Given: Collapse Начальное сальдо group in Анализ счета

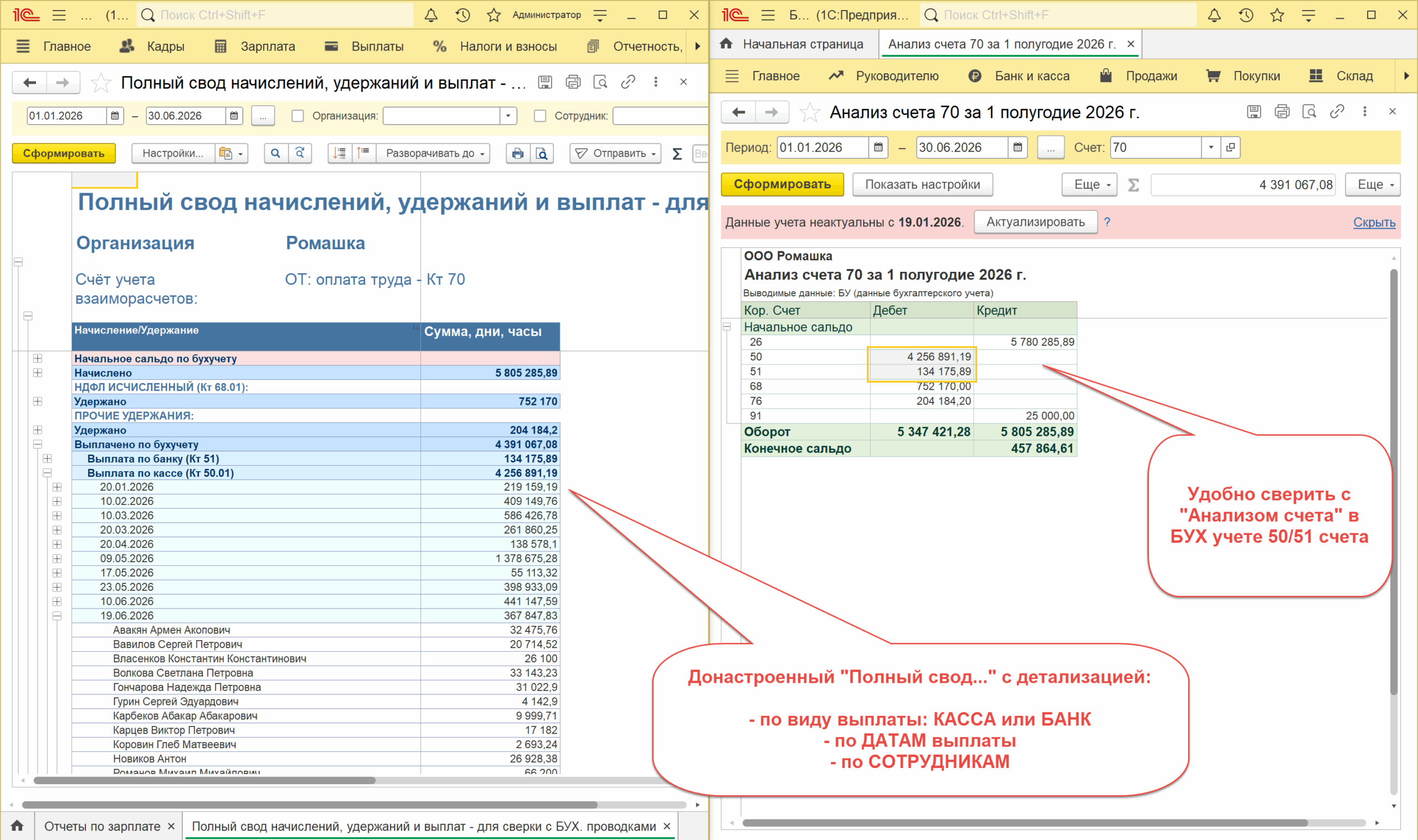Looking at the screenshot, I should (x=727, y=327).
